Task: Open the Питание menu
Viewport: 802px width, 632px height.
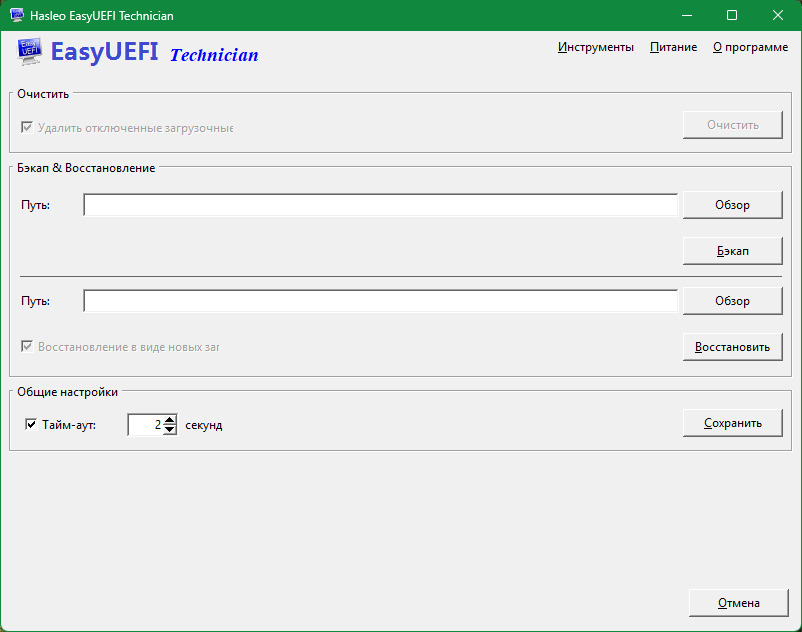Action: tap(673, 47)
